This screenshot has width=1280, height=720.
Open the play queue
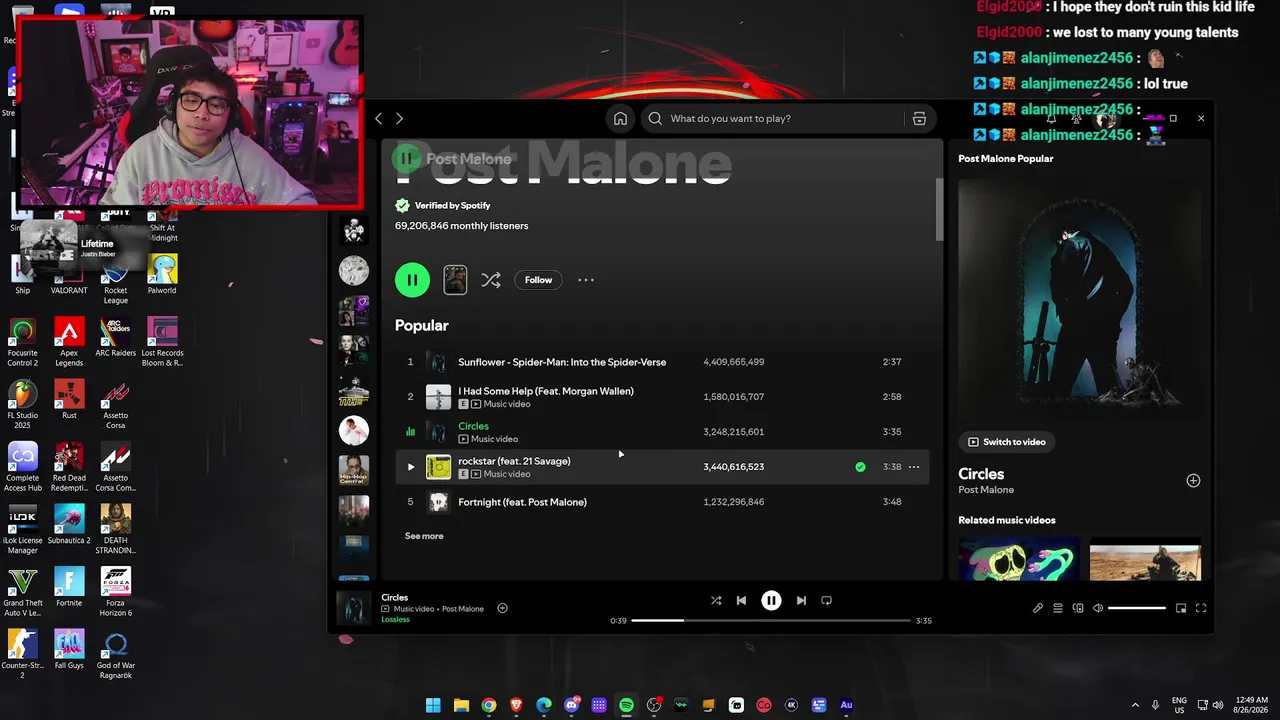[1058, 608]
